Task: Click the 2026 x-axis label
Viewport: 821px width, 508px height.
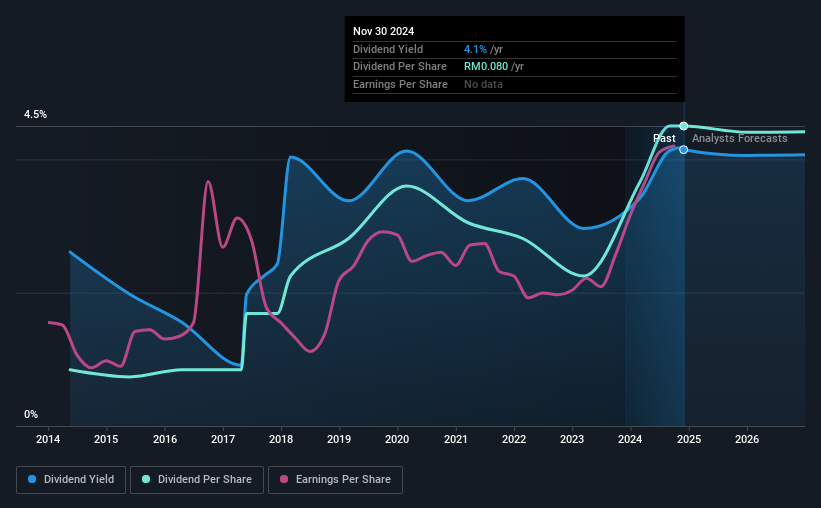Action: coord(747,439)
